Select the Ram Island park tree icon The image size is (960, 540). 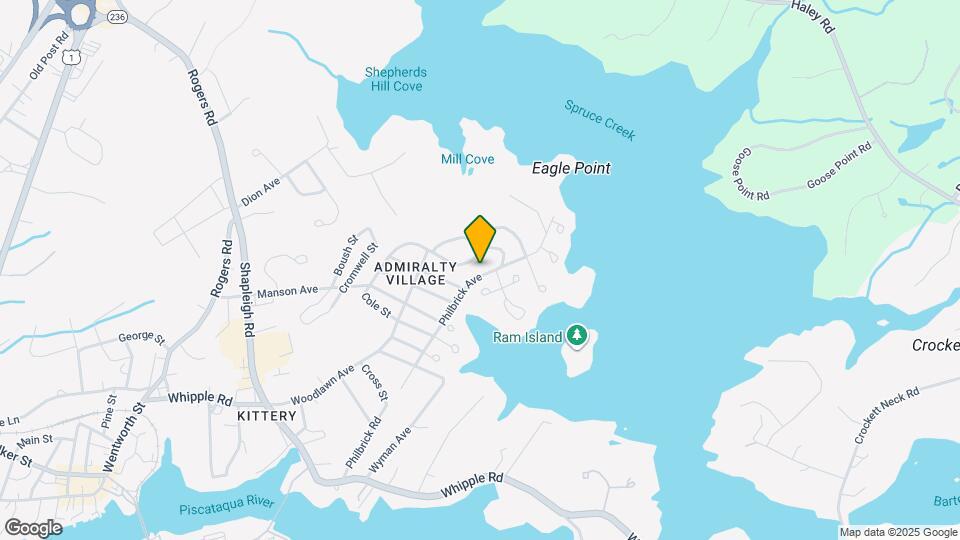tap(577, 336)
